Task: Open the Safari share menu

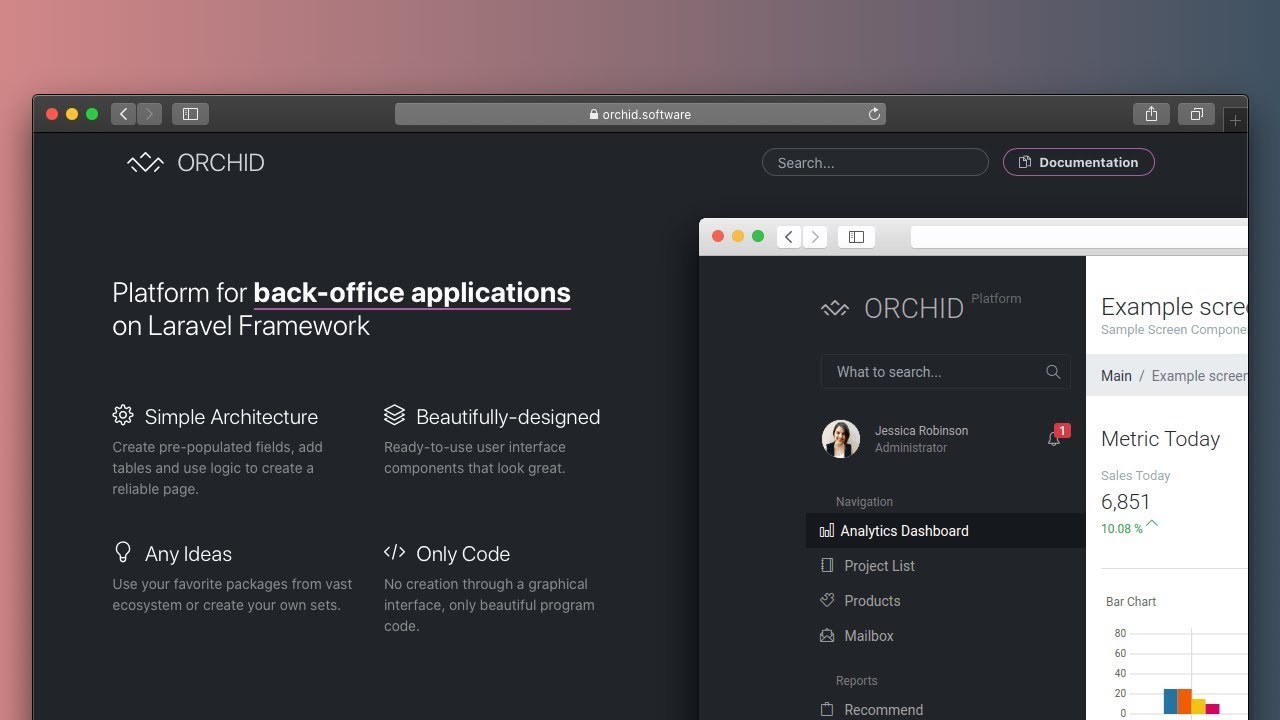Action: [x=1152, y=114]
